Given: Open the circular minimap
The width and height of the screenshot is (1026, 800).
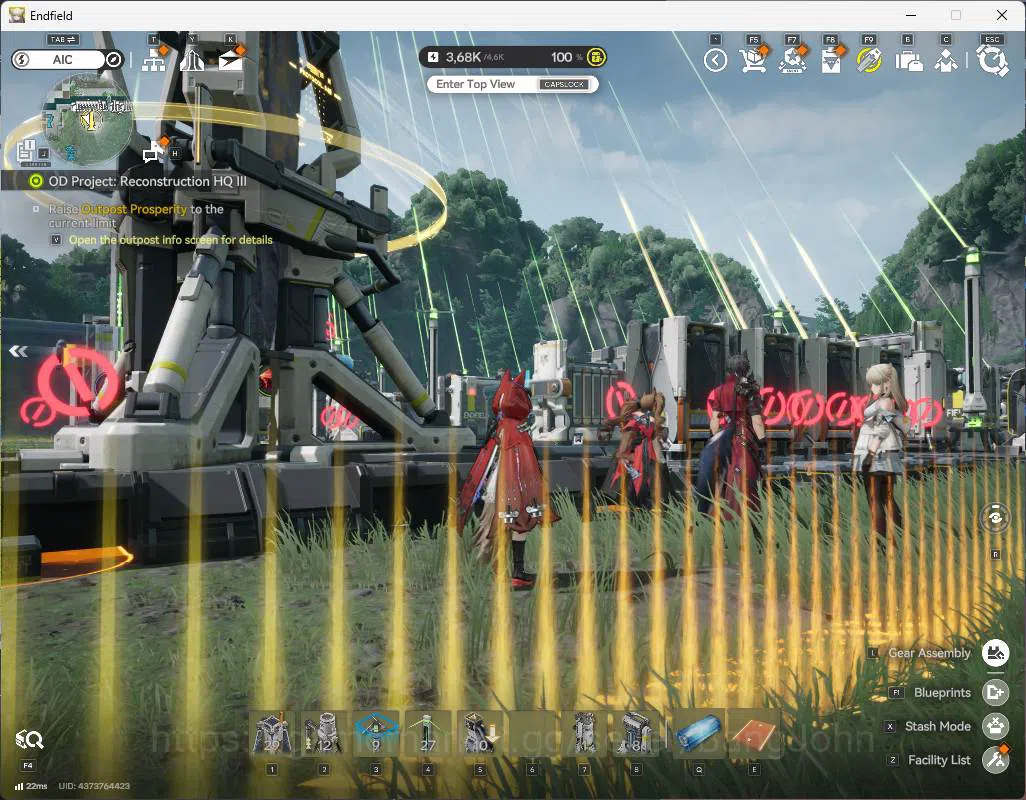Looking at the screenshot, I should click(87, 120).
